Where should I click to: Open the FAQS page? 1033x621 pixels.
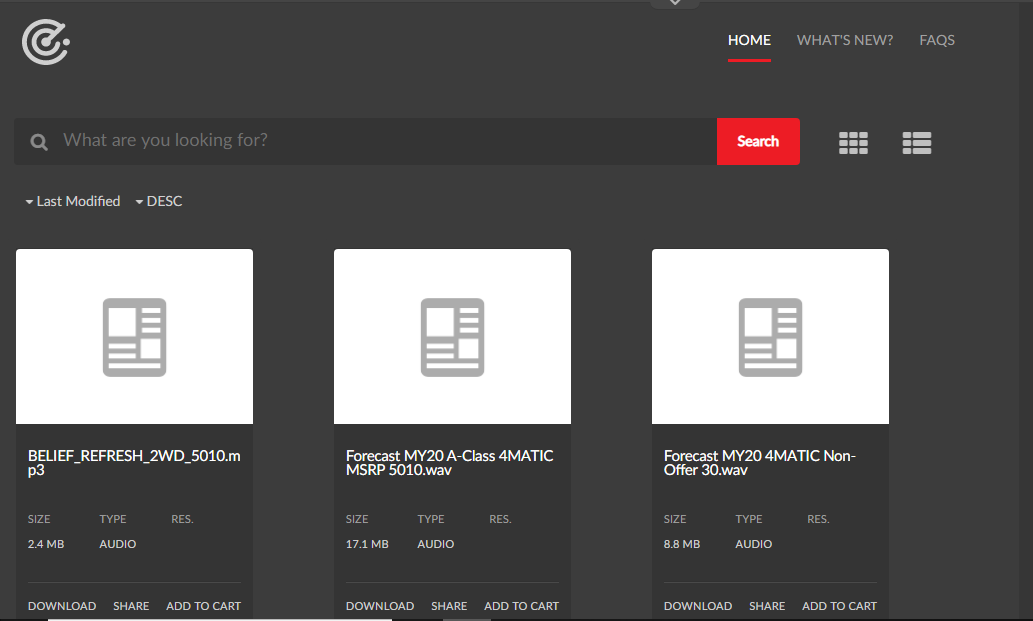(937, 40)
